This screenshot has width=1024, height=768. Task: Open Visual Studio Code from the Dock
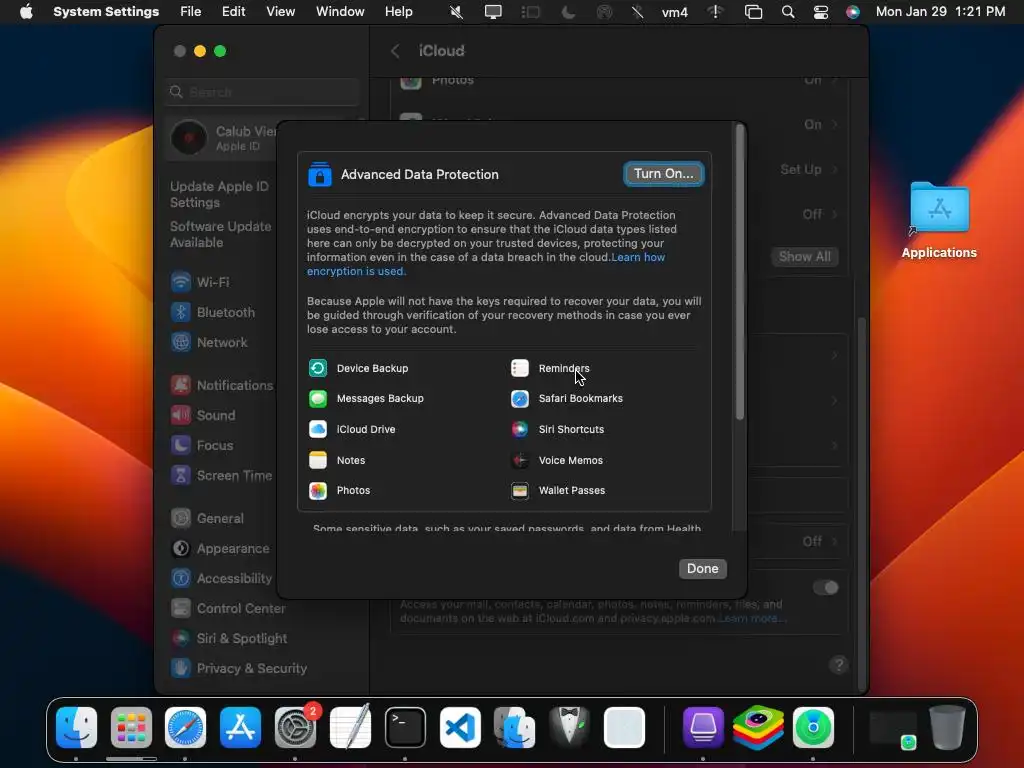(x=460, y=727)
